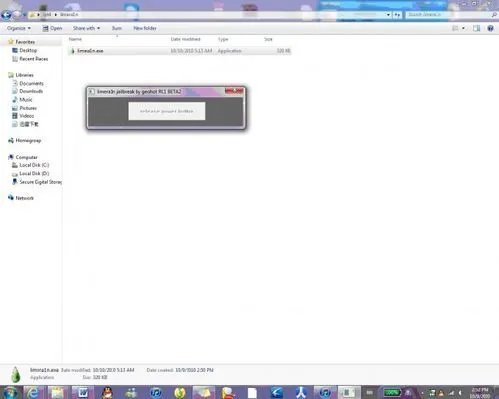
Task: Open the view options dropdown arrow
Action: pyautogui.click(x=463, y=28)
